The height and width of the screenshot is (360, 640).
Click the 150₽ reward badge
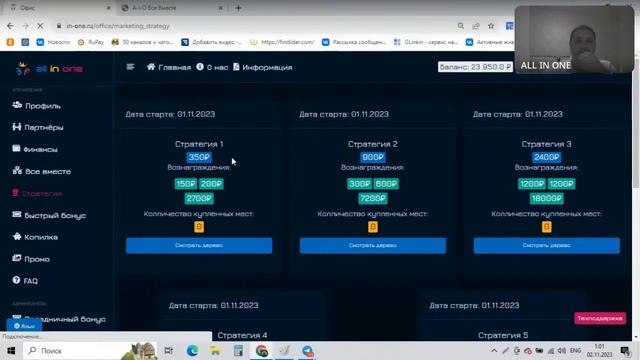click(x=186, y=184)
